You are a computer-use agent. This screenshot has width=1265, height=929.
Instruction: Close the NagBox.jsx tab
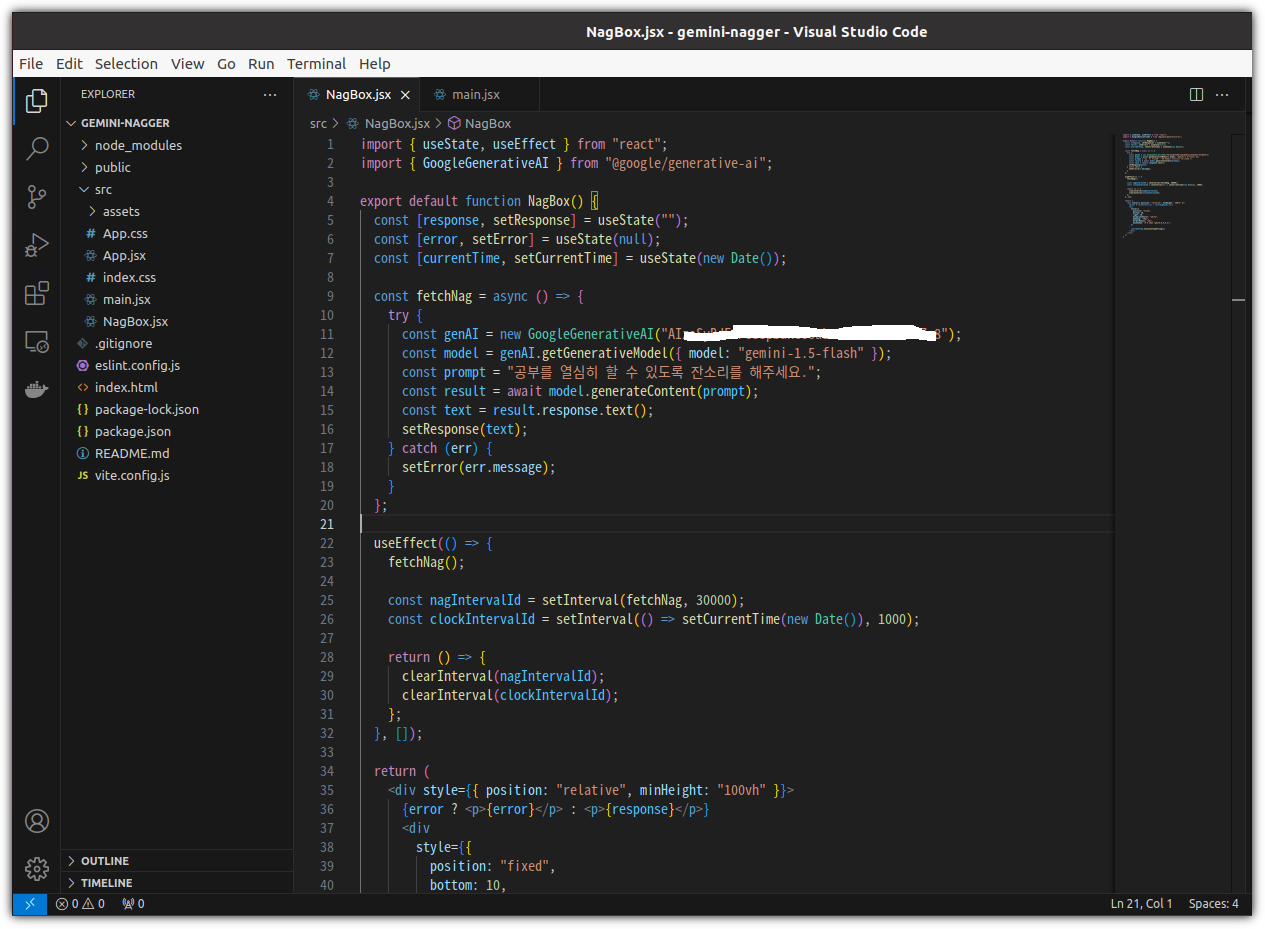click(x=405, y=95)
